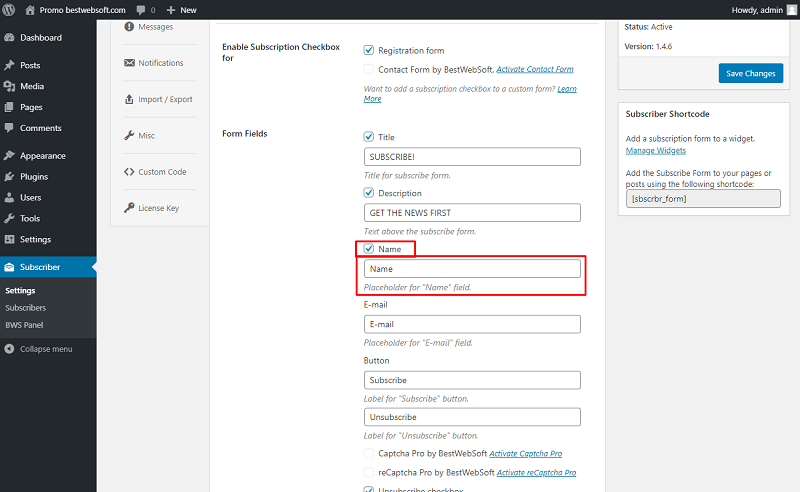The width and height of the screenshot is (800, 492).
Task: Click the Howdy, admin account text
Action: click(757, 10)
